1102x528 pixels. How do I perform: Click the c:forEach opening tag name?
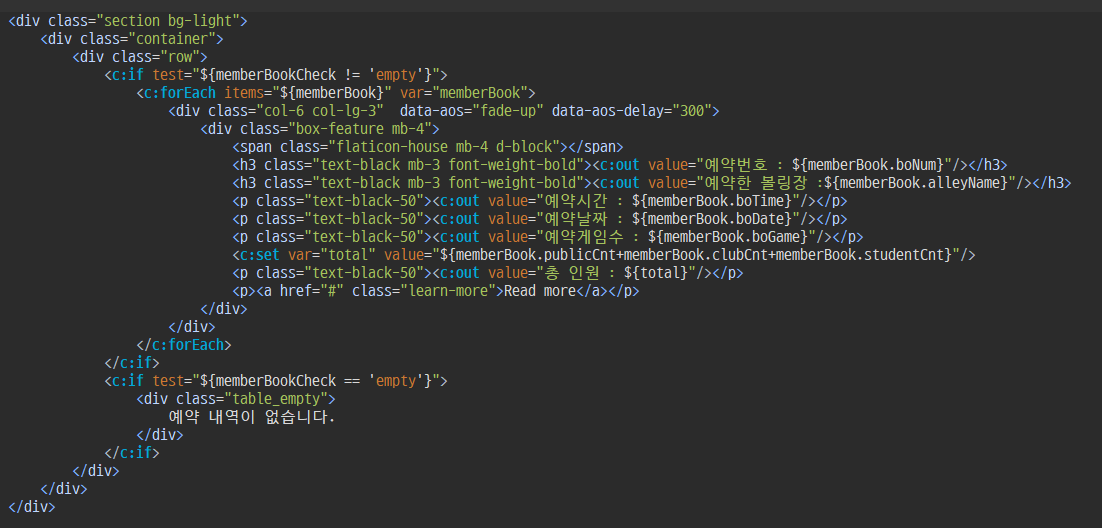[180, 92]
